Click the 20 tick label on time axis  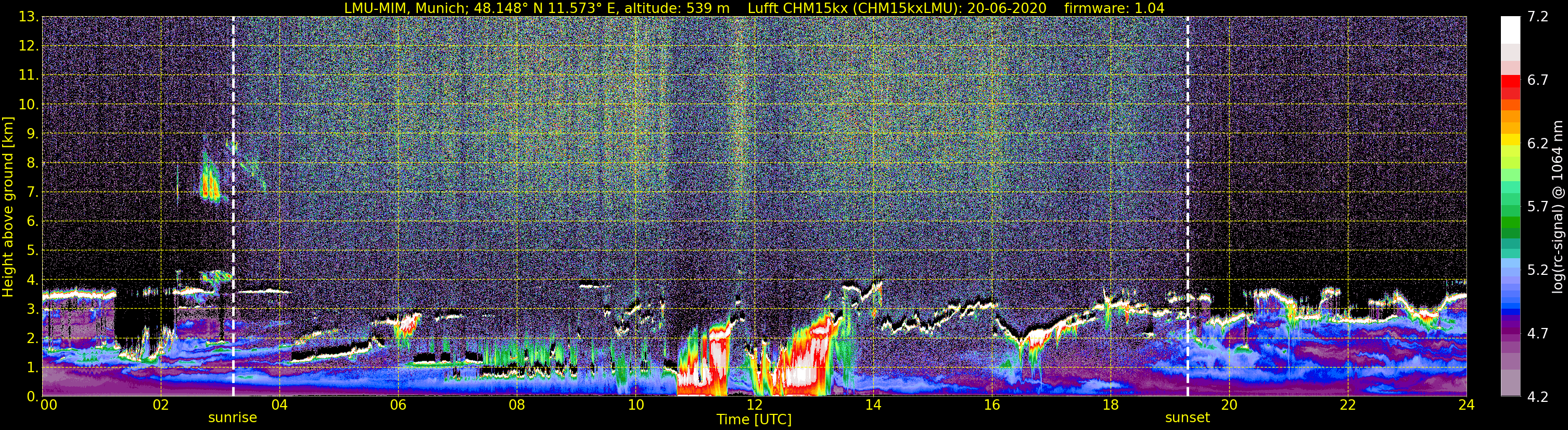[x=1229, y=405]
